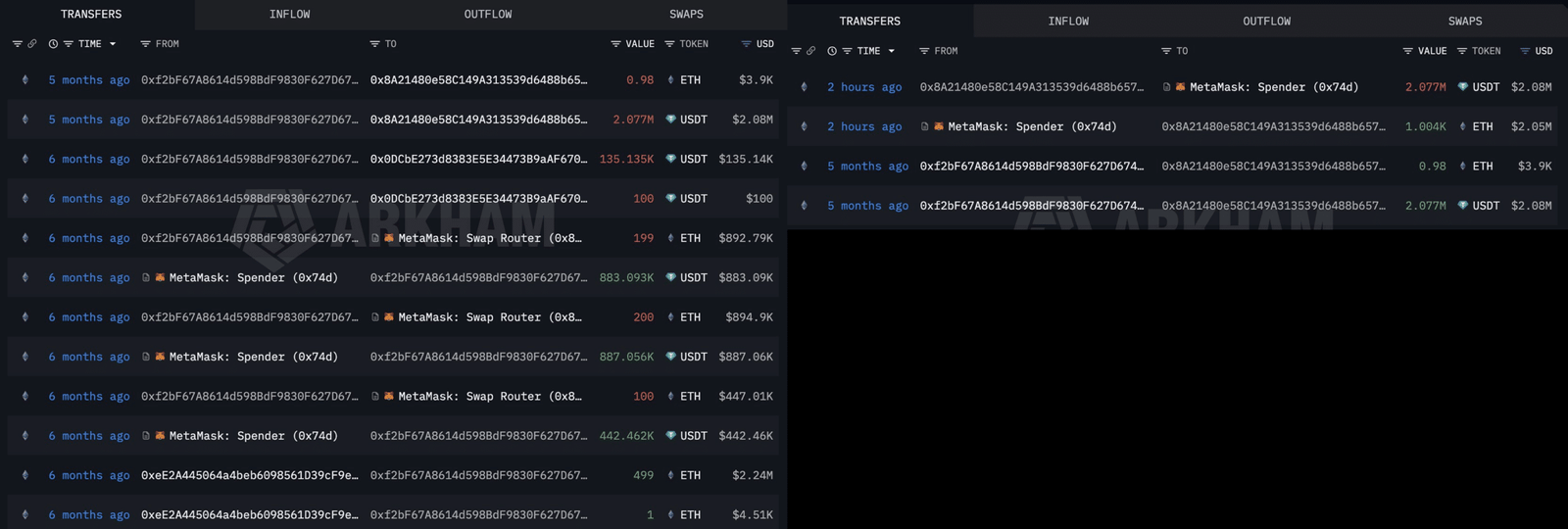
Task: Click the USD filter icon in left panel
Action: (x=746, y=44)
